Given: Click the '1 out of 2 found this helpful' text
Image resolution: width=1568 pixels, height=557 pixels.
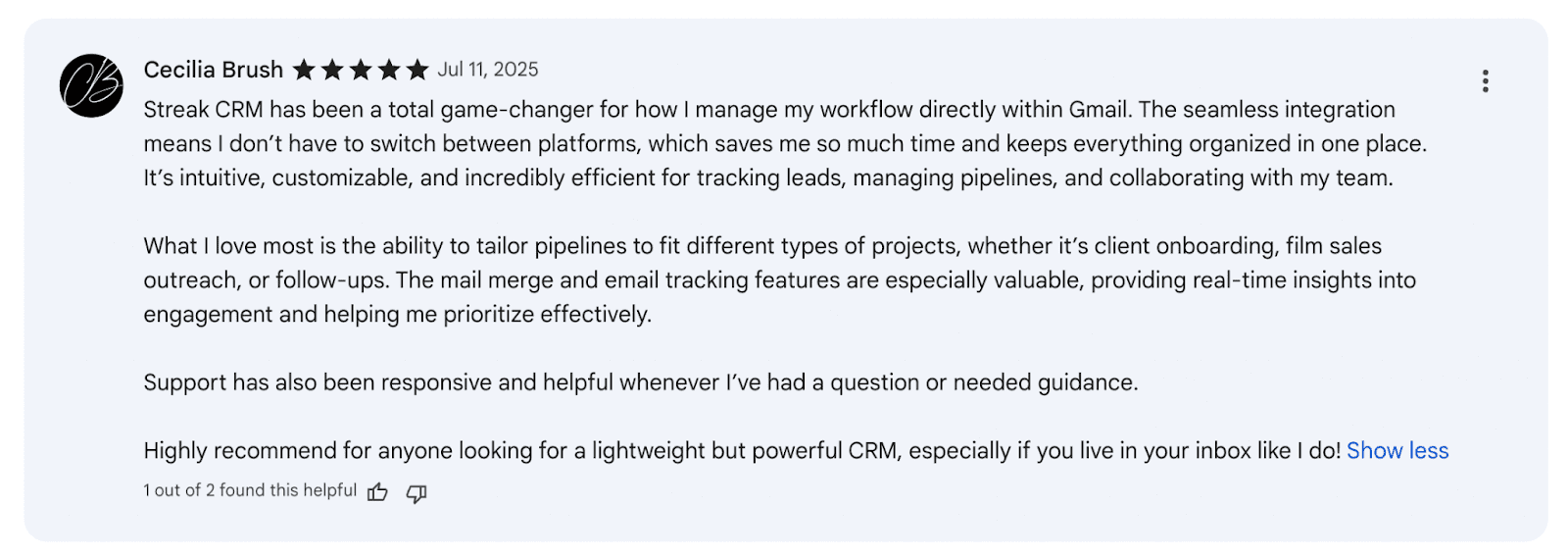Looking at the screenshot, I should point(250,490).
